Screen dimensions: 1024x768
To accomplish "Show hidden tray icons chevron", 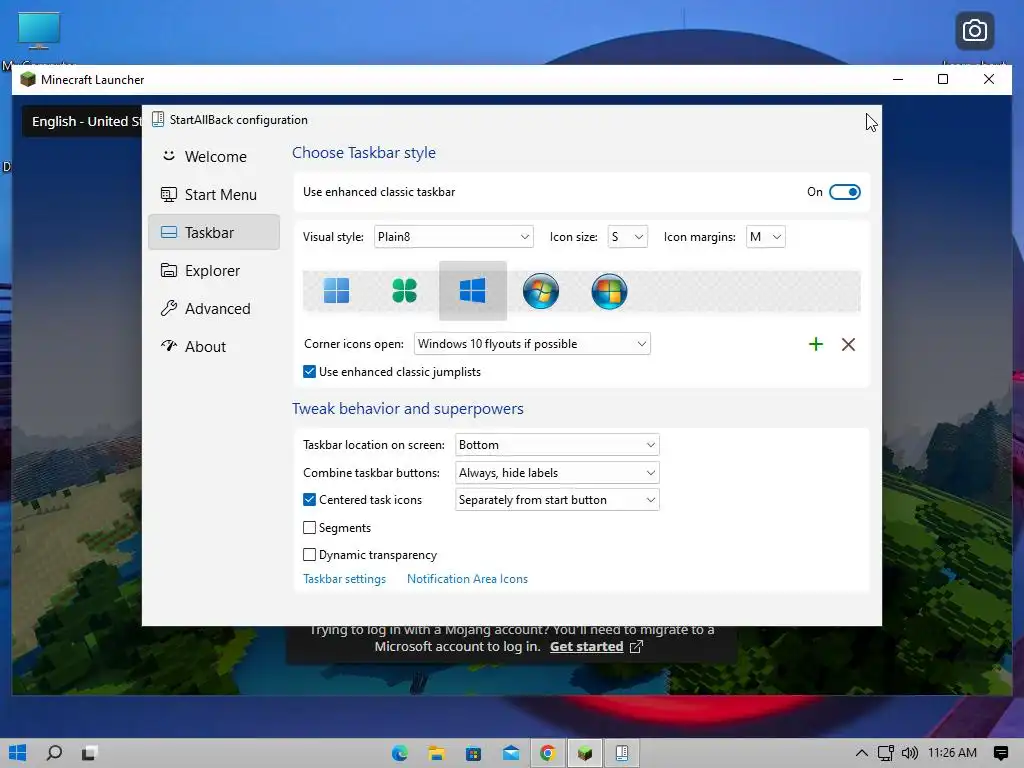I will (861, 753).
